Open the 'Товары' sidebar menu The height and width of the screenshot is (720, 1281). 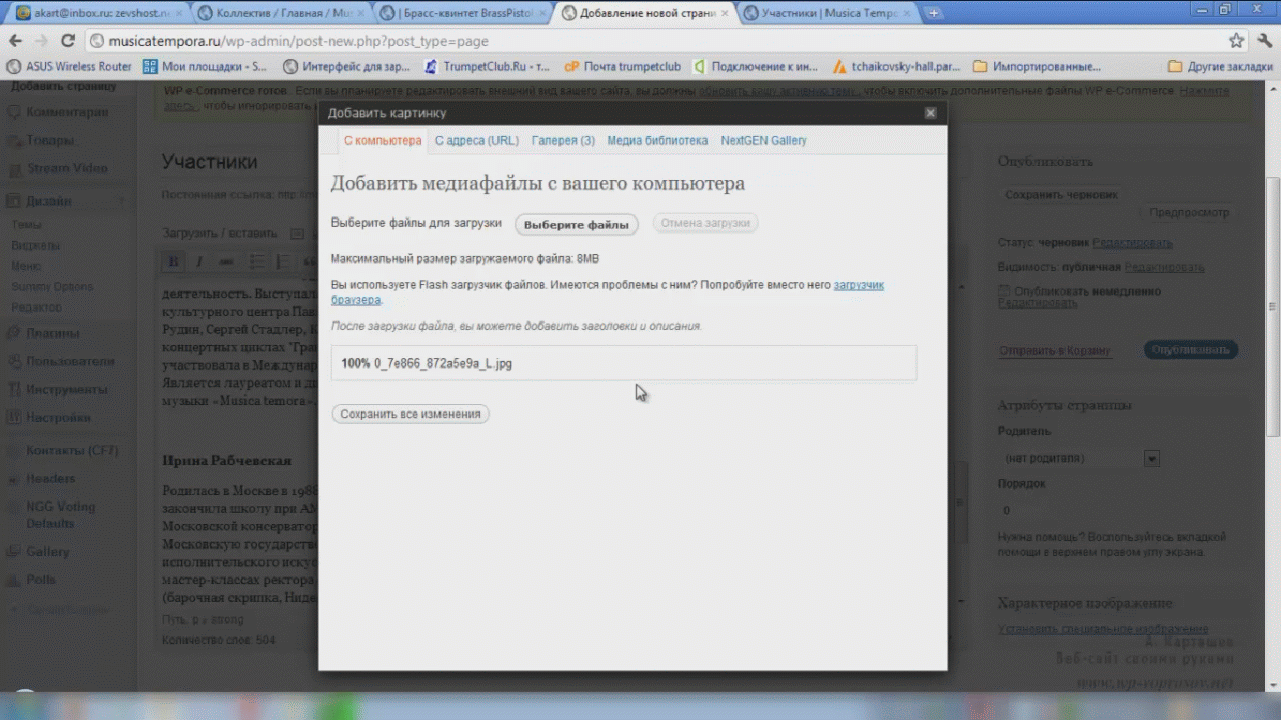[50, 140]
